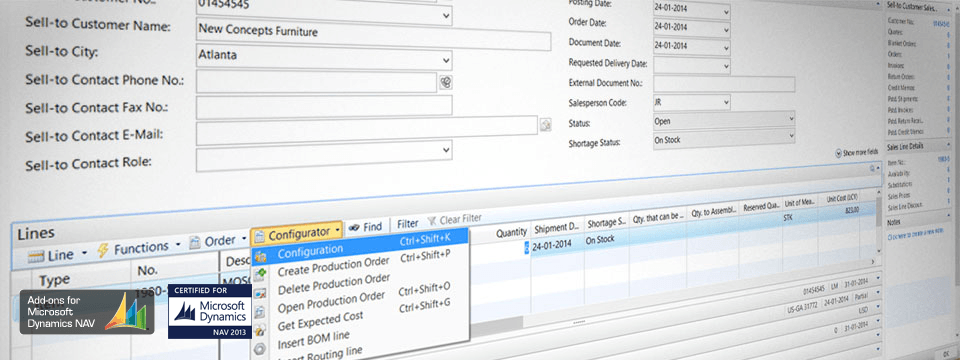Open the Posting Date dropdown
960x360 pixels.
coord(726,12)
